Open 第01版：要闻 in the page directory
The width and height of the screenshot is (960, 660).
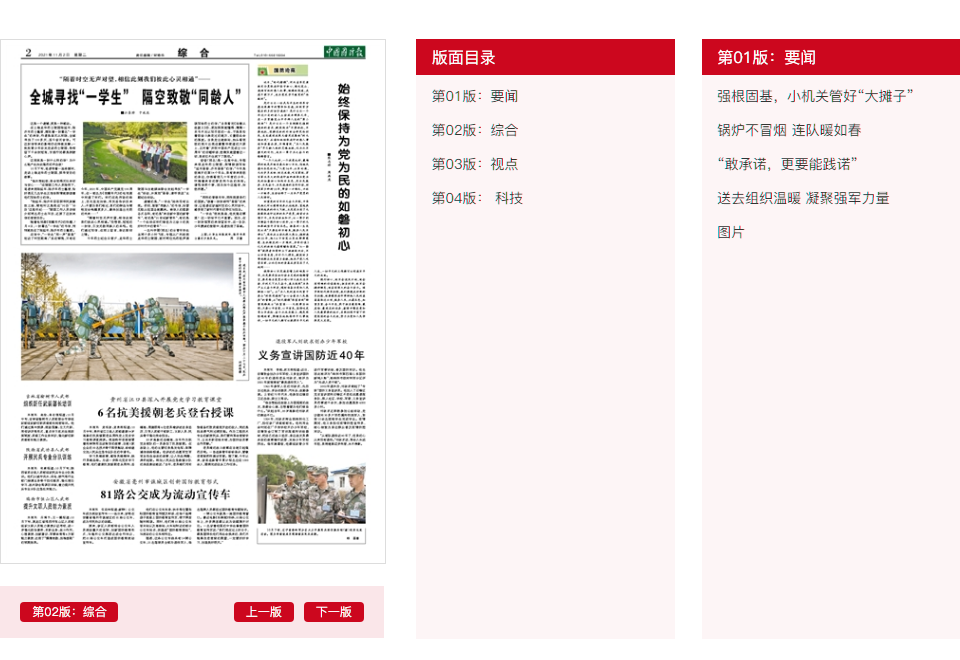pyautogui.click(x=475, y=96)
